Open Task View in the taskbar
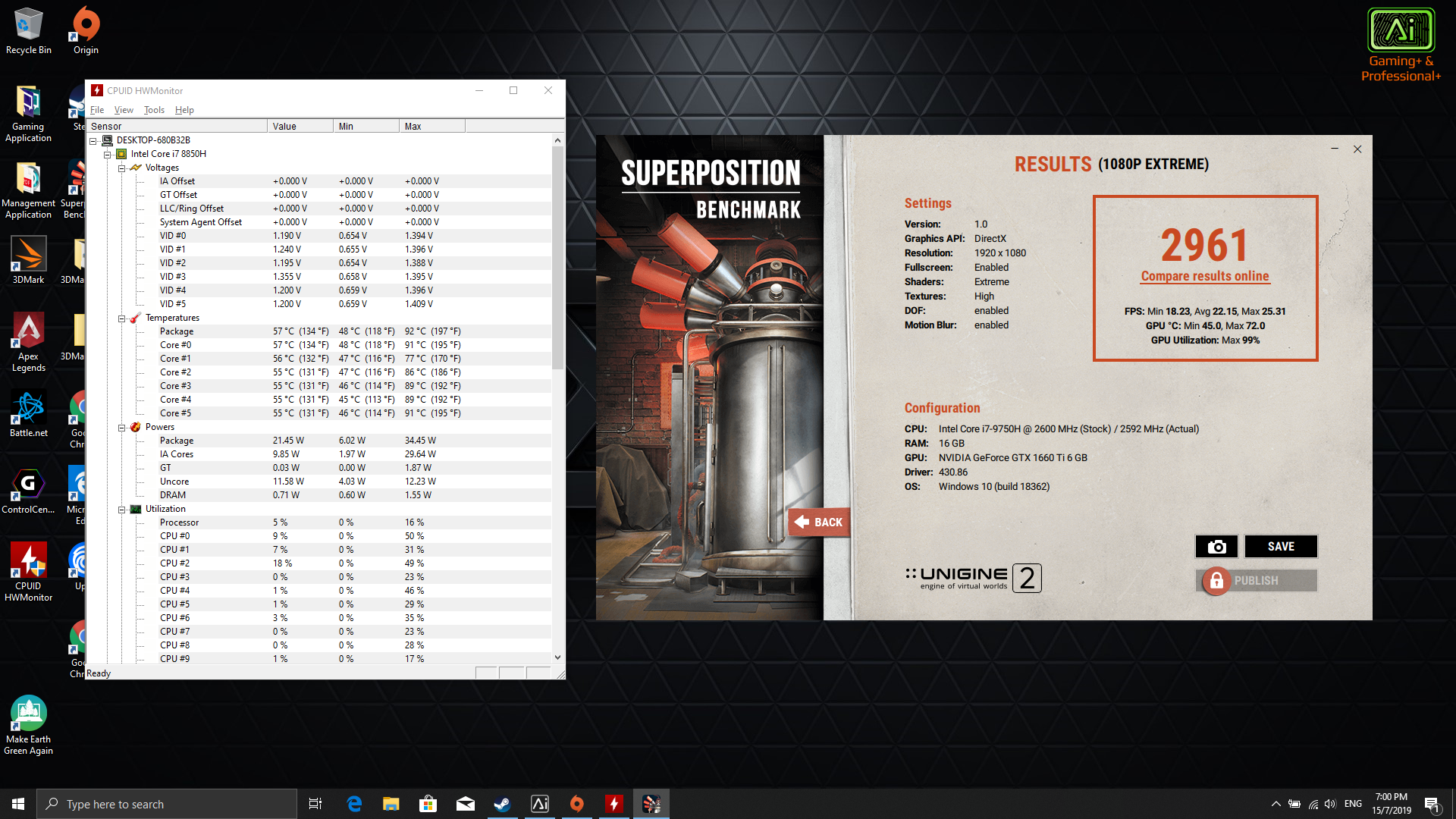This screenshot has width=1456, height=819. (315, 804)
